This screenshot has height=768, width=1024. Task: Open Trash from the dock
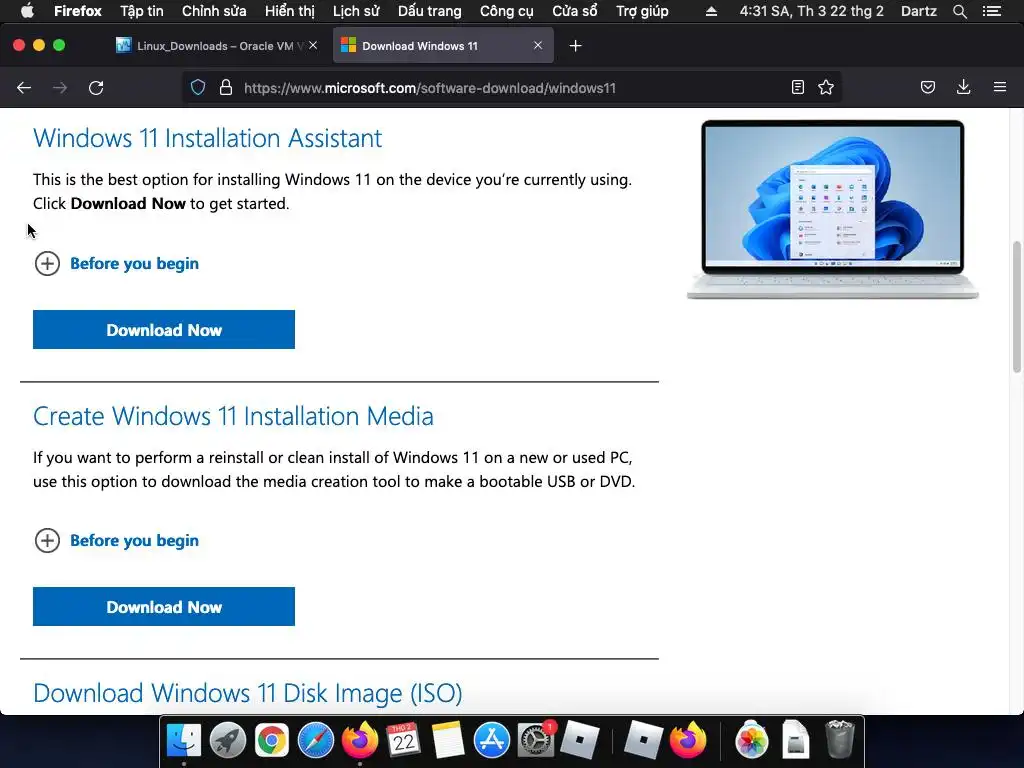[840, 740]
